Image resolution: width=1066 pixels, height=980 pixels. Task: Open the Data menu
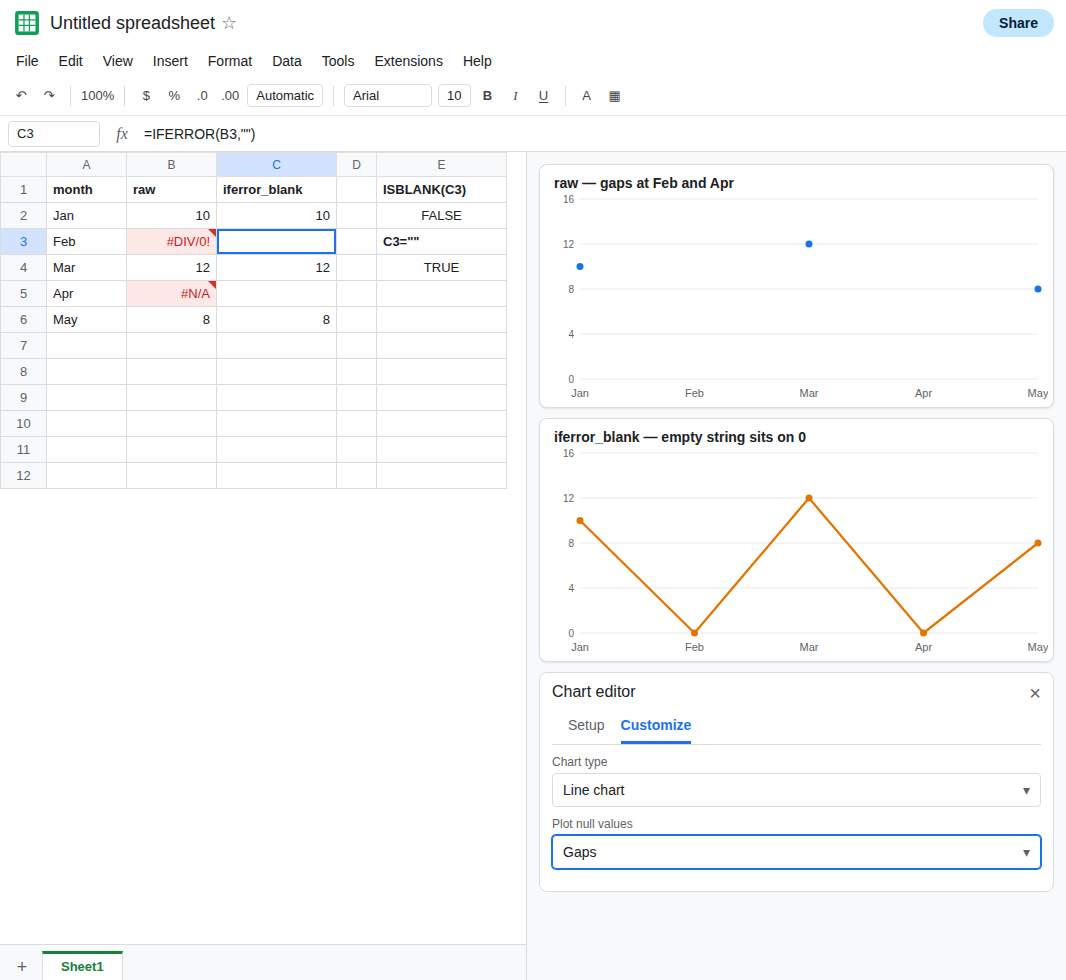[287, 61]
